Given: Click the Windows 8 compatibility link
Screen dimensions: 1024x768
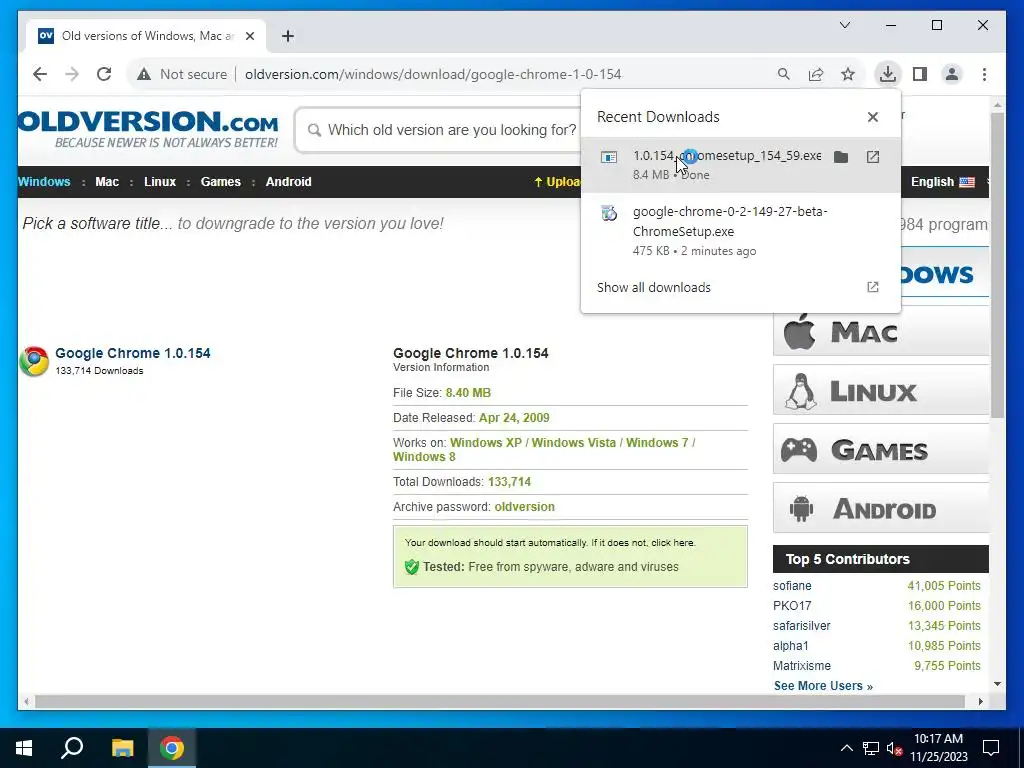Looking at the screenshot, I should pyautogui.click(x=424, y=457).
